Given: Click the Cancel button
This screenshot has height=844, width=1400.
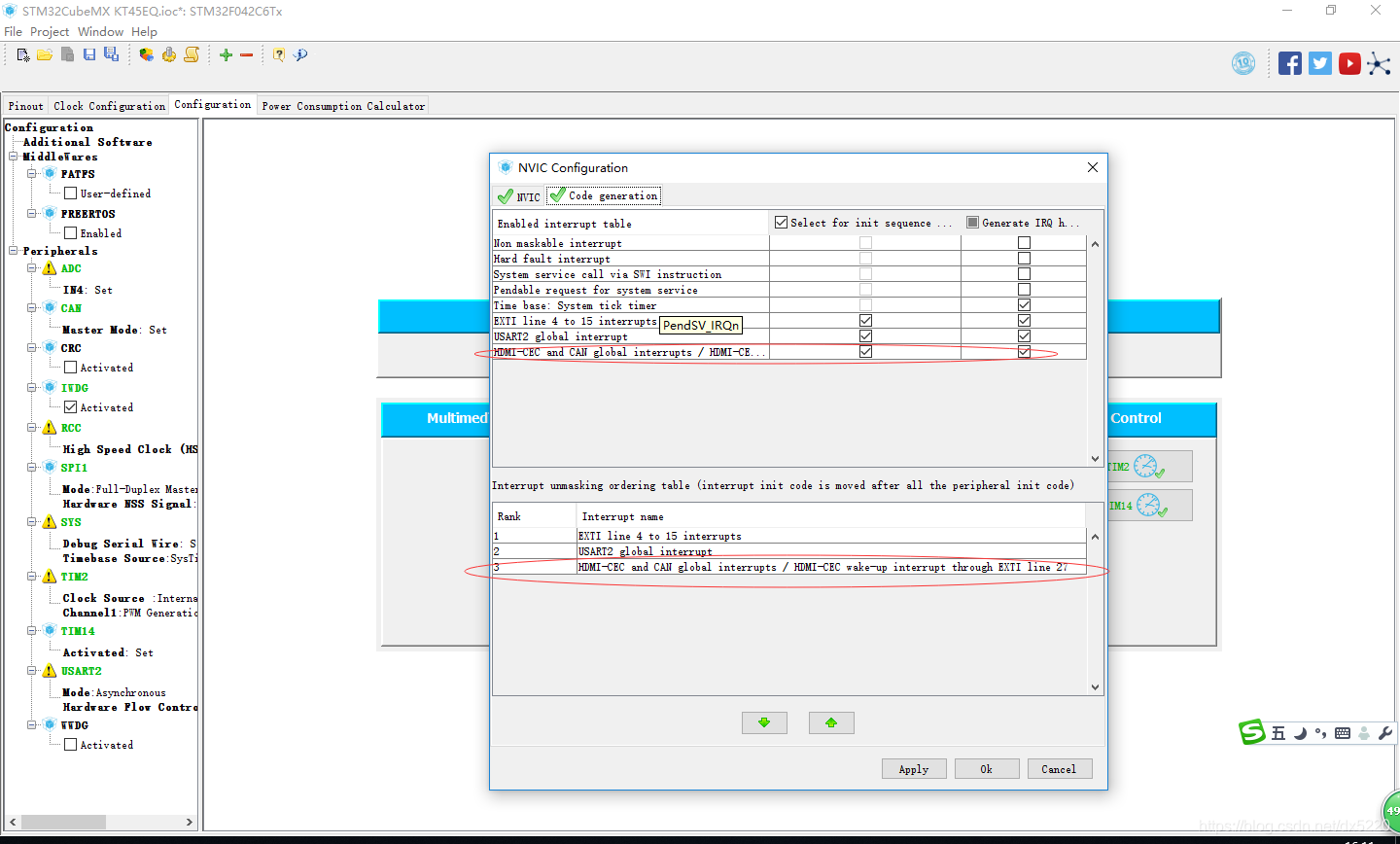Looking at the screenshot, I should (1059, 769).
